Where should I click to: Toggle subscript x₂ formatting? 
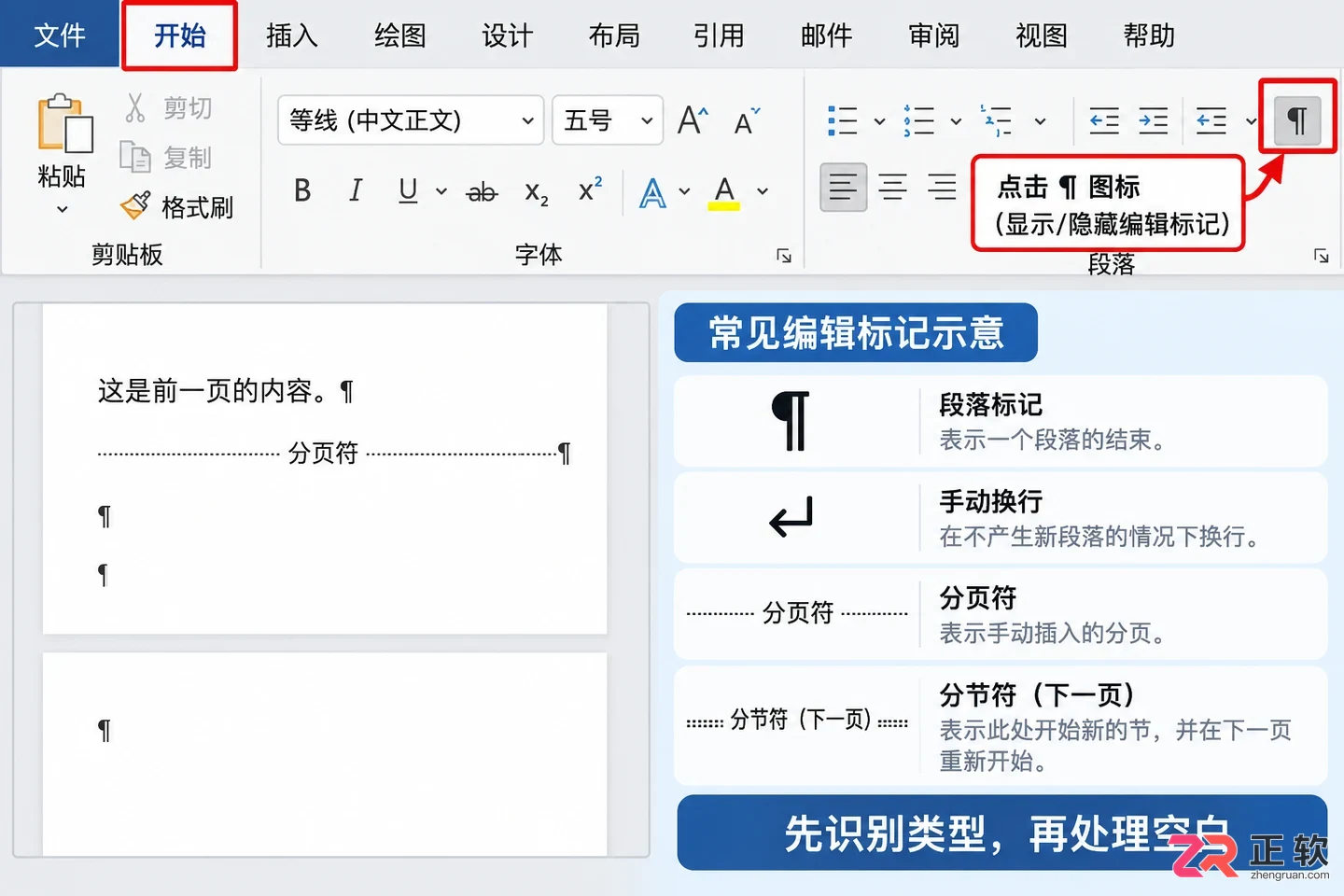click(x=537, y=193)
